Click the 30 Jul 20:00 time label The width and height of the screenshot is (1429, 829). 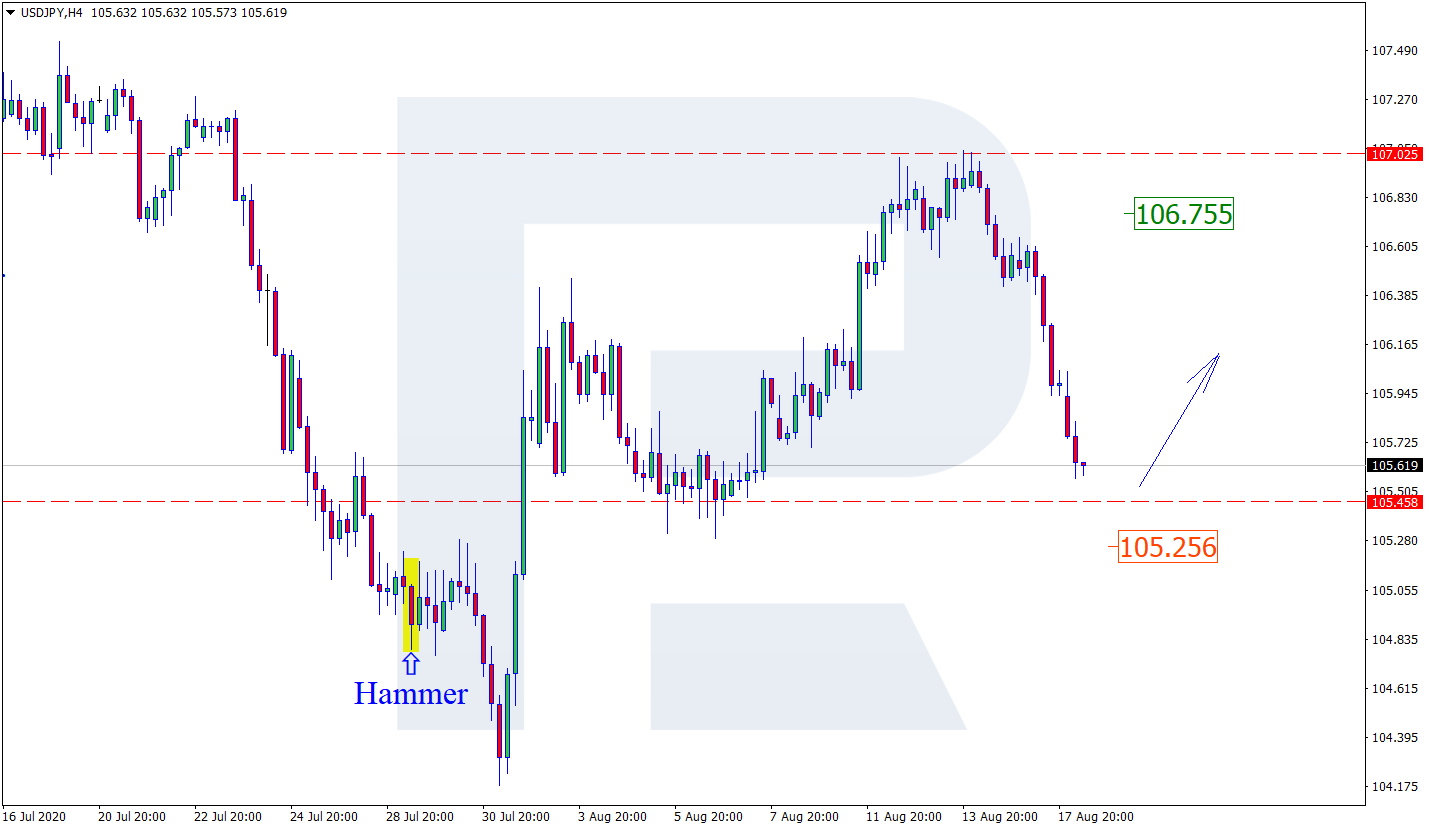(516, 817)
